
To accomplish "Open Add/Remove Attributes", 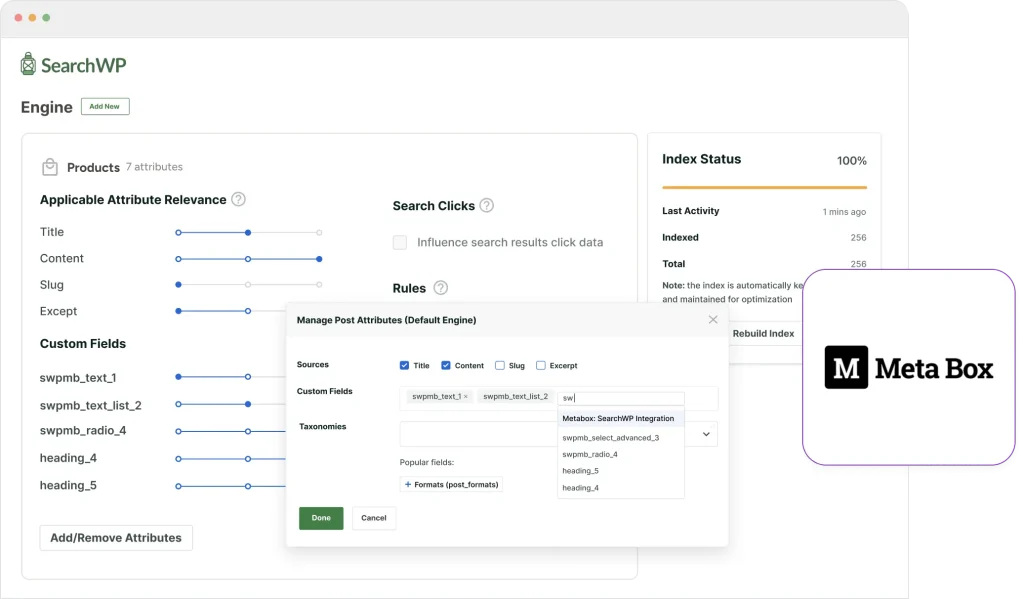I will point(116,538).
